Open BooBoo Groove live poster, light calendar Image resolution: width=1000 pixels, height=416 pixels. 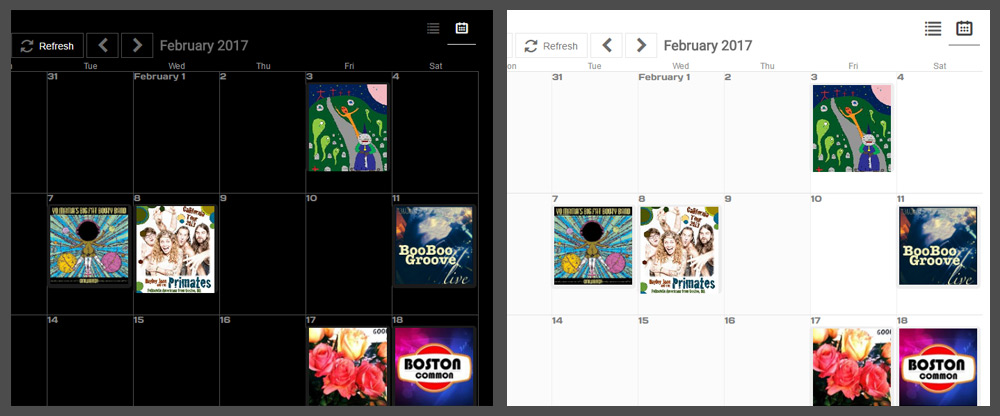(938, 246)
